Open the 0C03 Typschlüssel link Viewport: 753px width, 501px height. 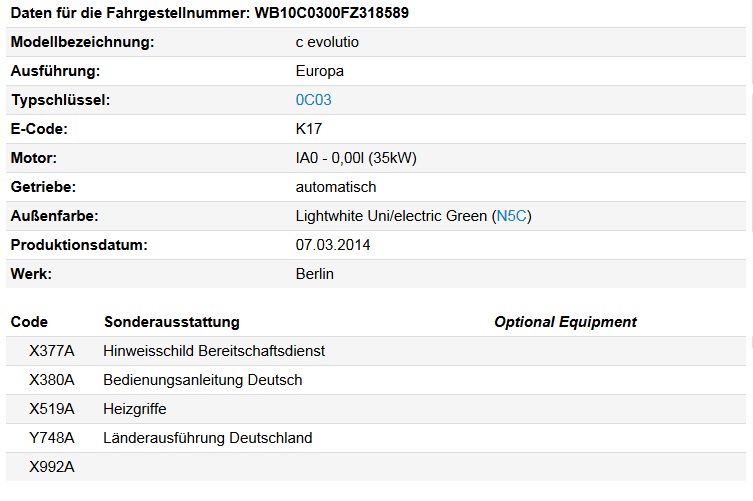click(313, 100)
